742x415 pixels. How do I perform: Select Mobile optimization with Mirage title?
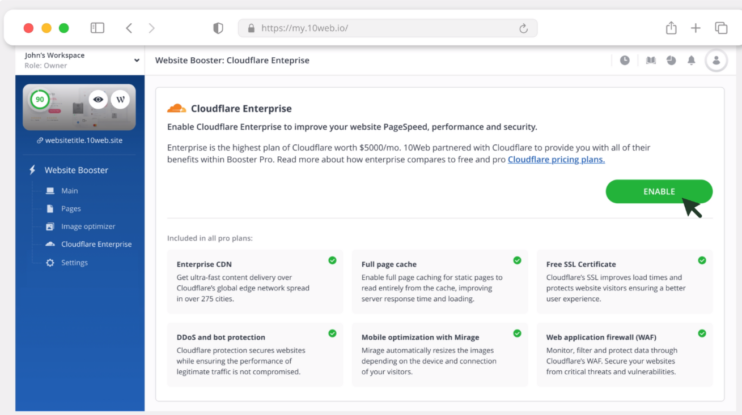pos(420,337)
